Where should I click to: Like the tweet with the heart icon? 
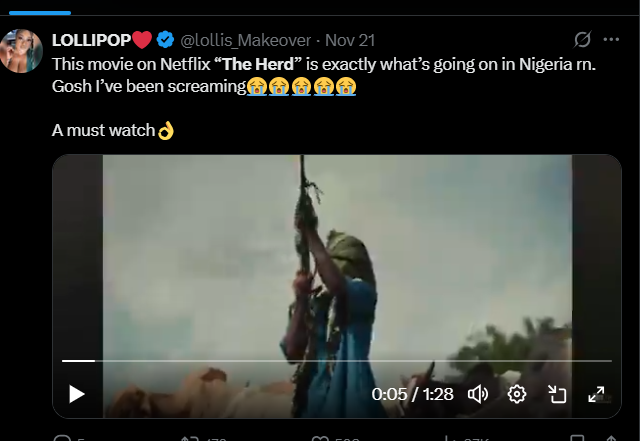coord(320,437)
